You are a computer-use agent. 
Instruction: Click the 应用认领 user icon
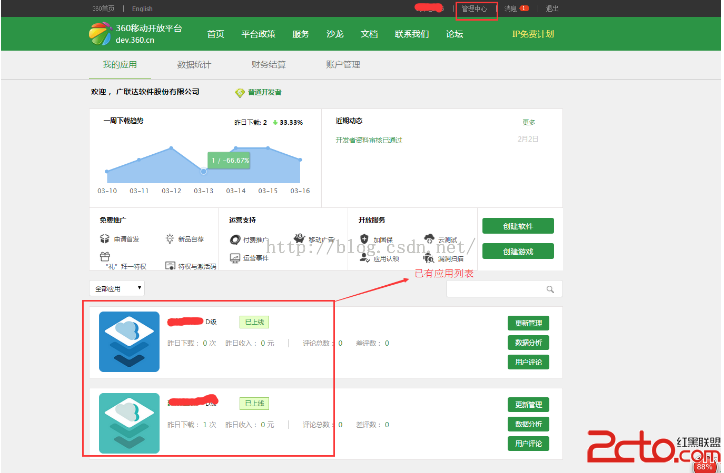(x=365, y=258)
